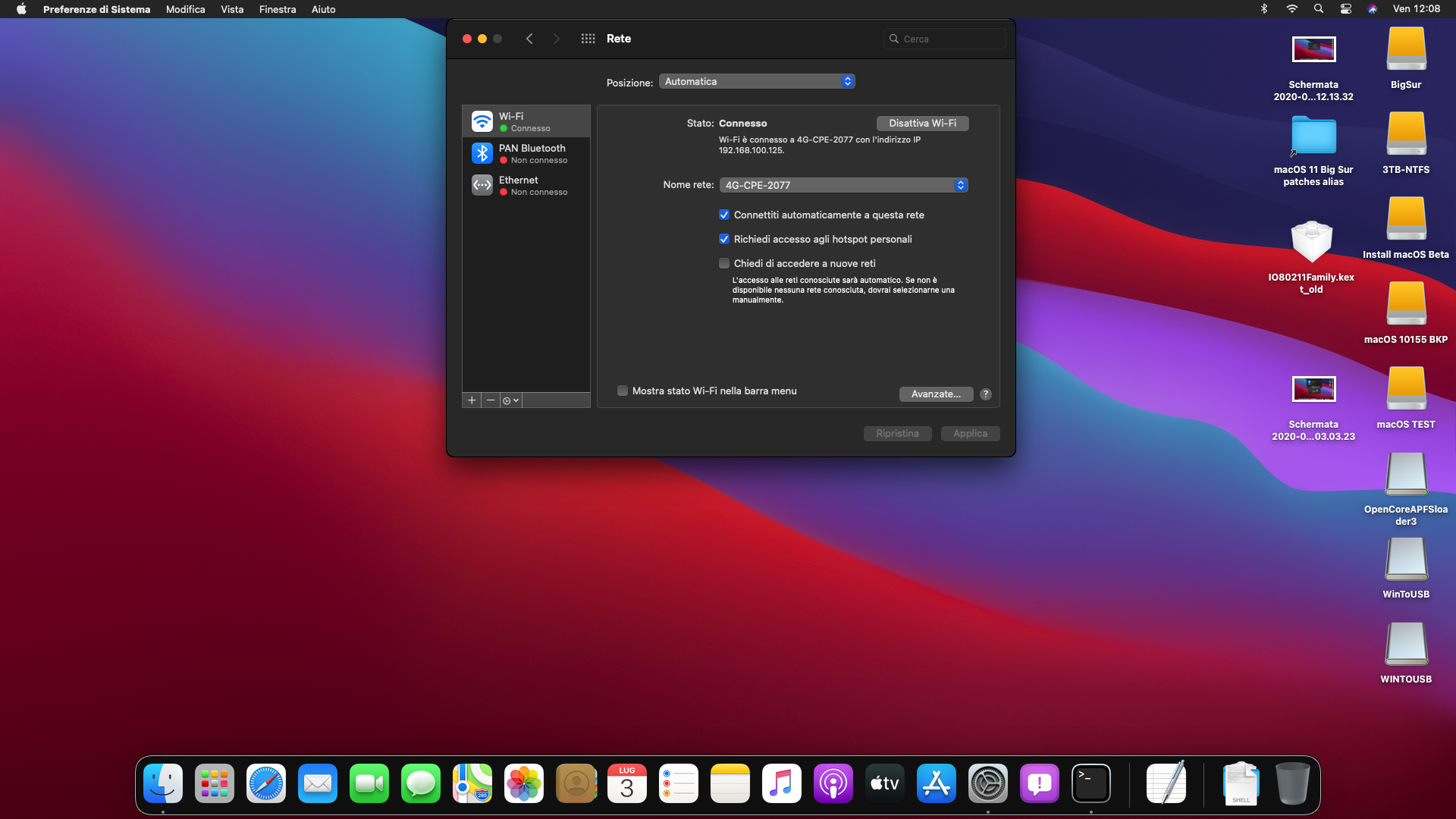The height and width of the screenshot is (819, 1456).
Task: Click the plus button to add service
Action: (472, 400)
